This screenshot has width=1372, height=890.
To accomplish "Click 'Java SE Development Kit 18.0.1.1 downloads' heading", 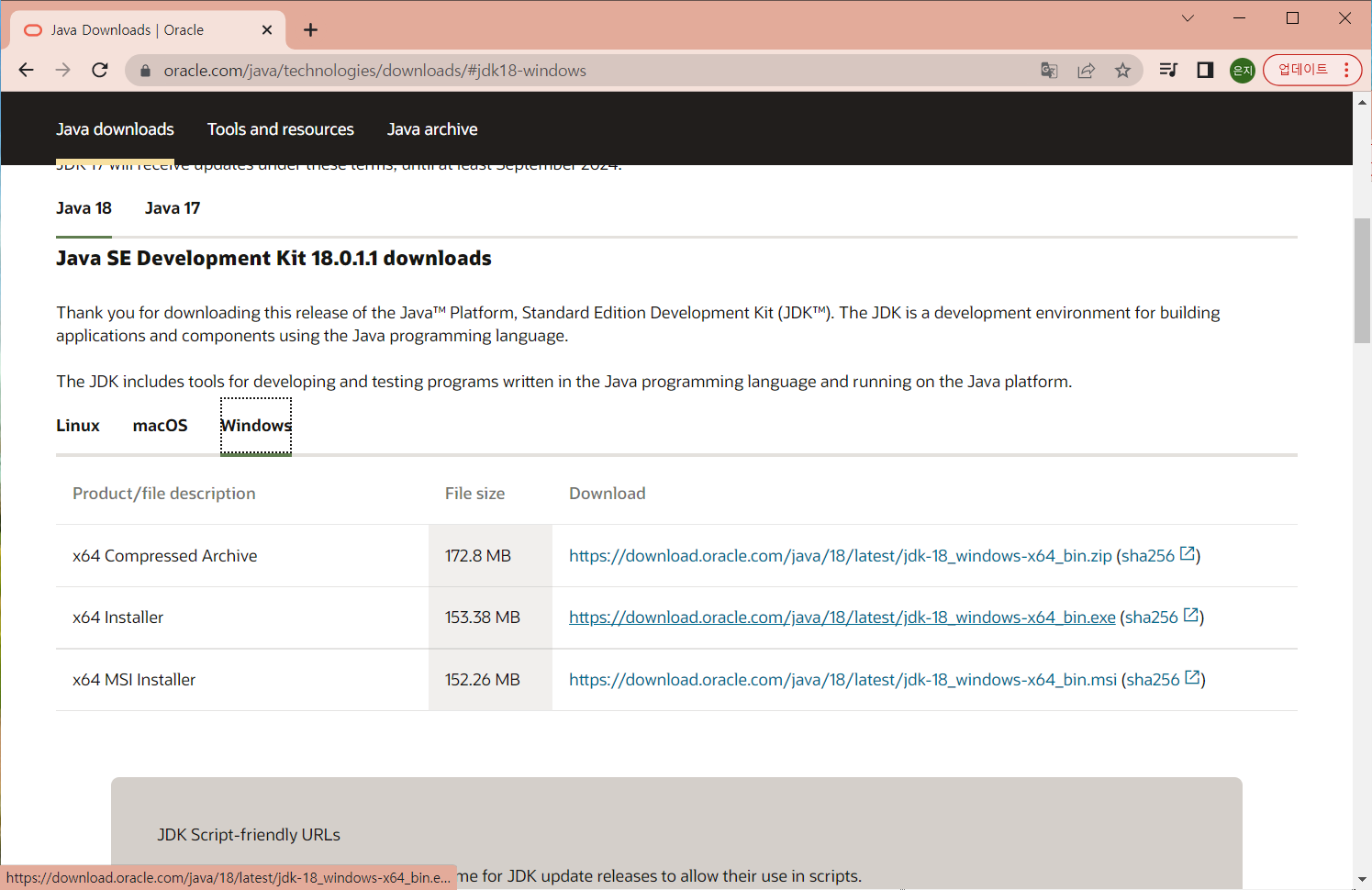I will pyautogui.click(x=273, y=259).
